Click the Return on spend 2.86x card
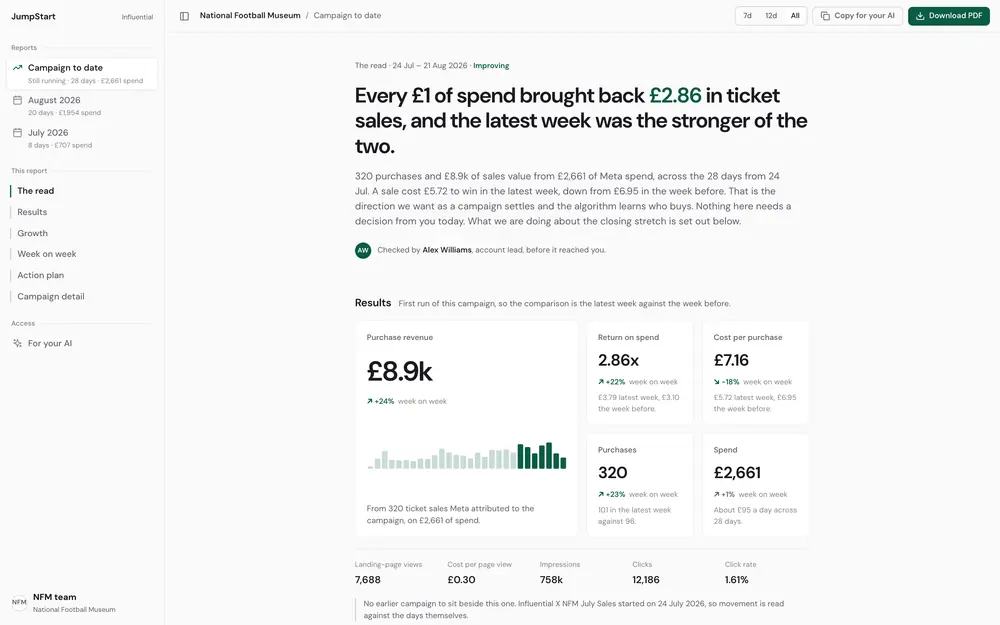1000x625 pixels. [x=640, y=372]
